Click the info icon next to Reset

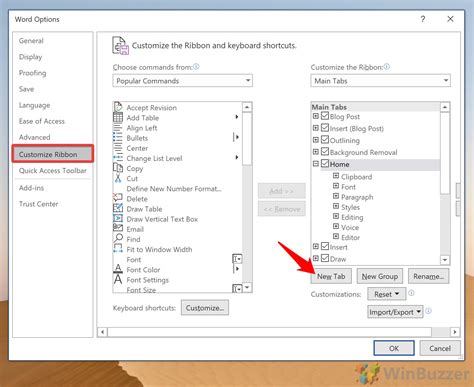coord(412,293)
